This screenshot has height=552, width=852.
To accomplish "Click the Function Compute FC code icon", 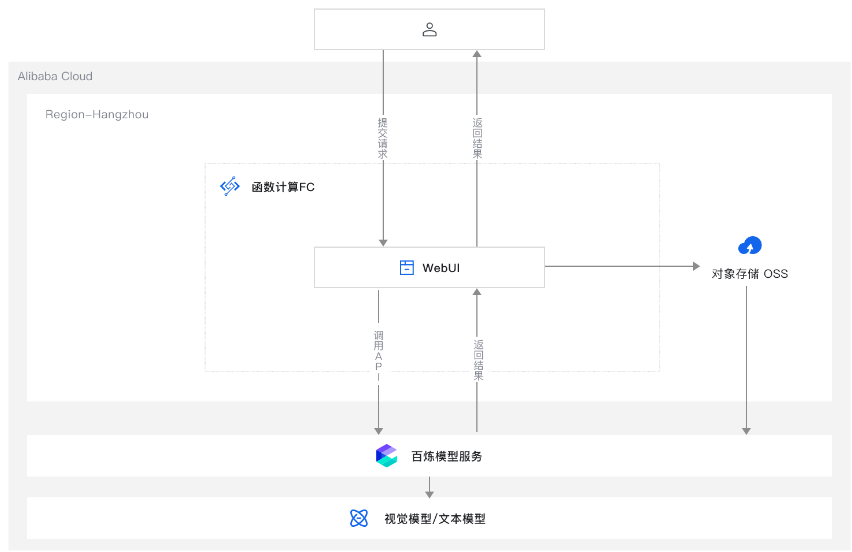I will click(230, 186).
